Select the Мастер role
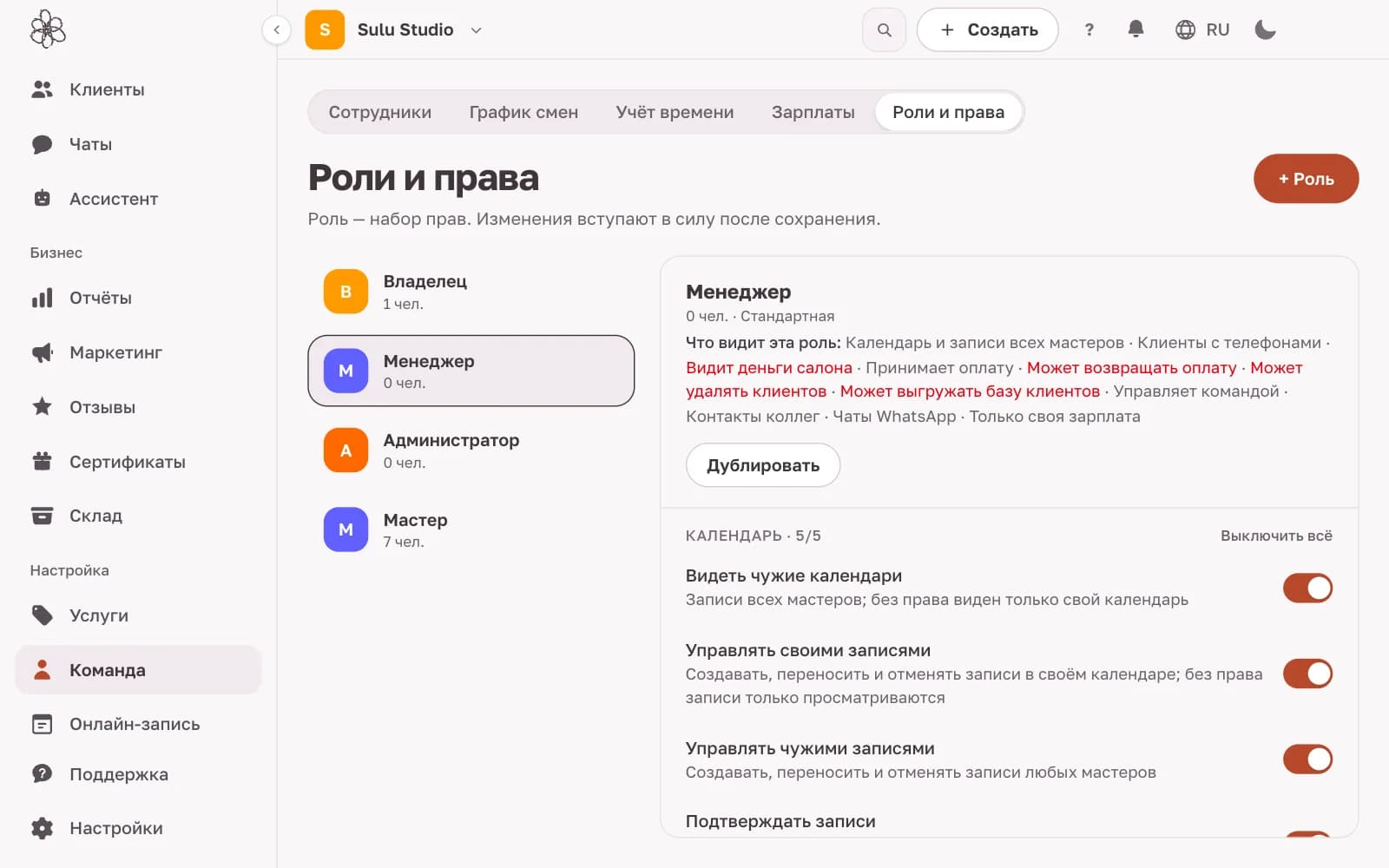This screenshot has height=868, width=1389. [471, 529]
